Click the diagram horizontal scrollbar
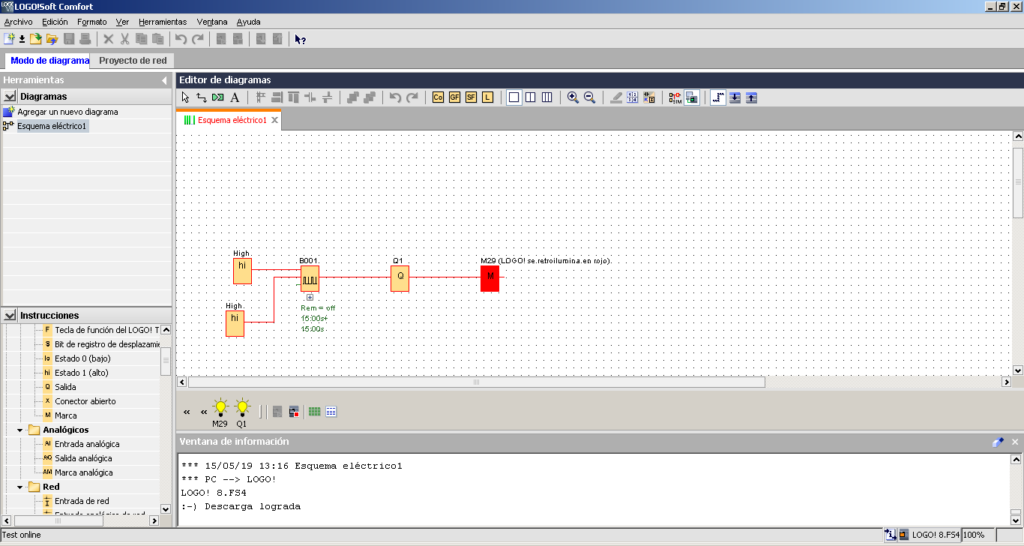 [x=476, y=382]
